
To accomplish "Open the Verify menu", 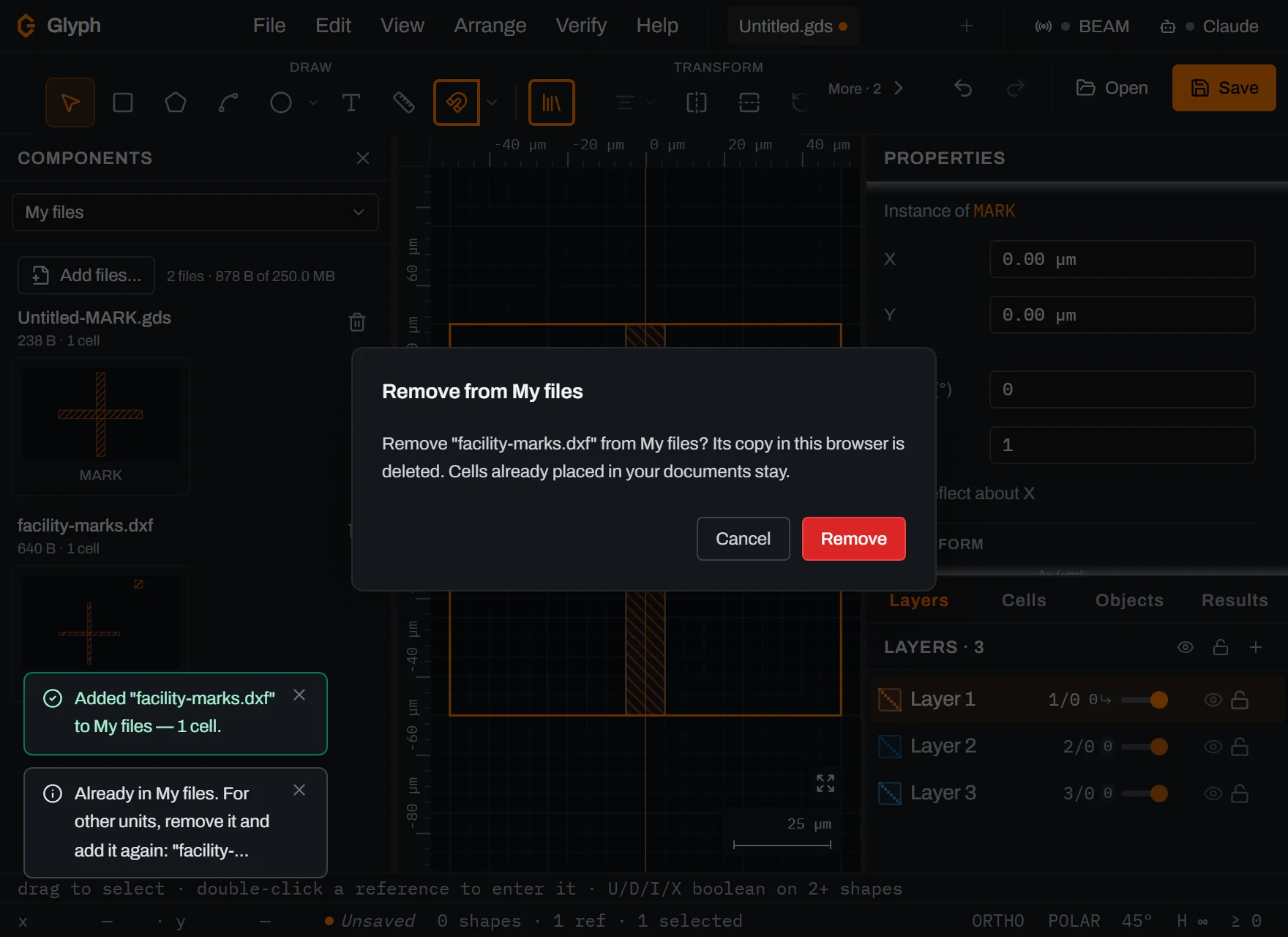I will pyautogui.click(x=581, y=26).
